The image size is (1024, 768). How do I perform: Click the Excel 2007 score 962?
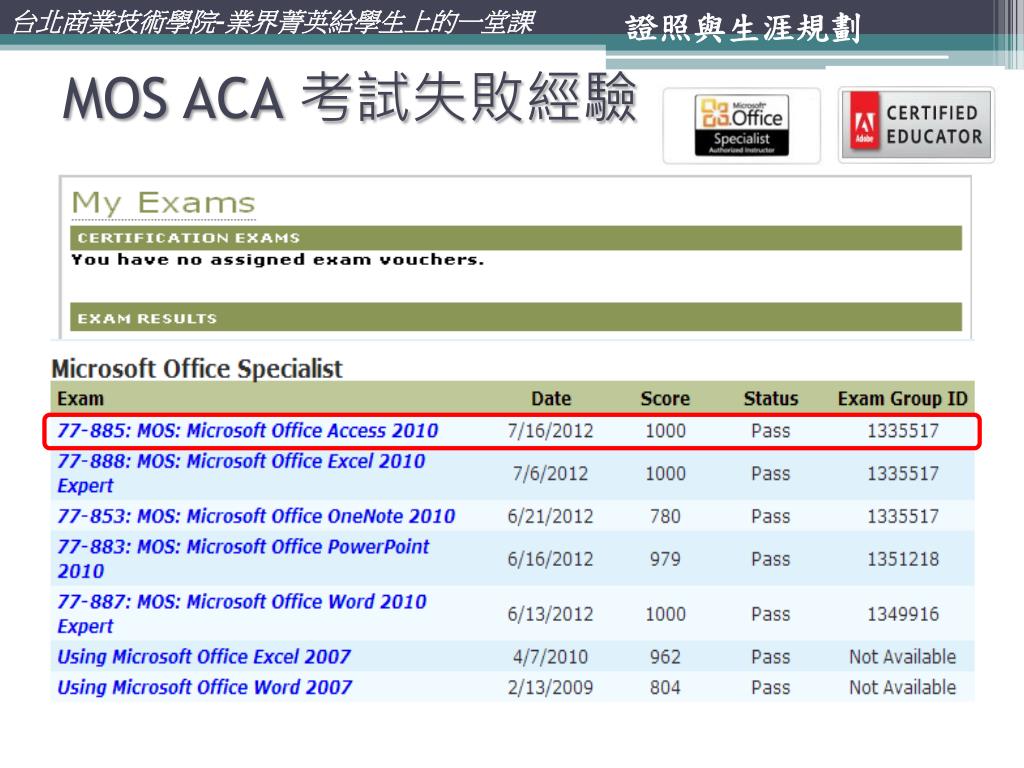(x=665, y=657)
